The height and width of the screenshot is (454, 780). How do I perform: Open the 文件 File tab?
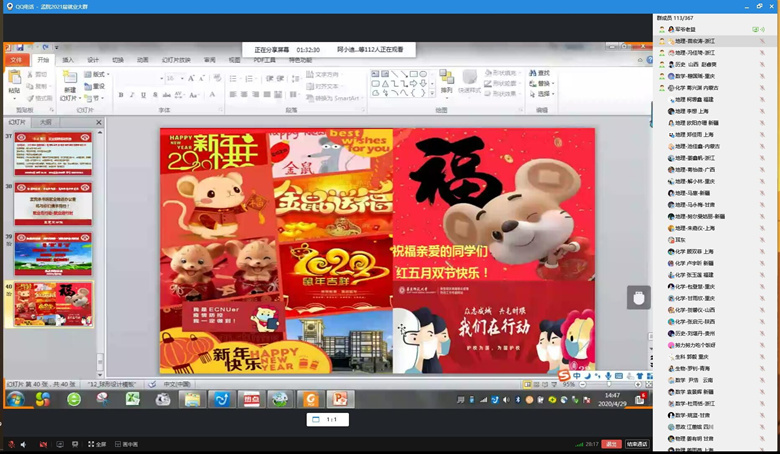point(16,60)
